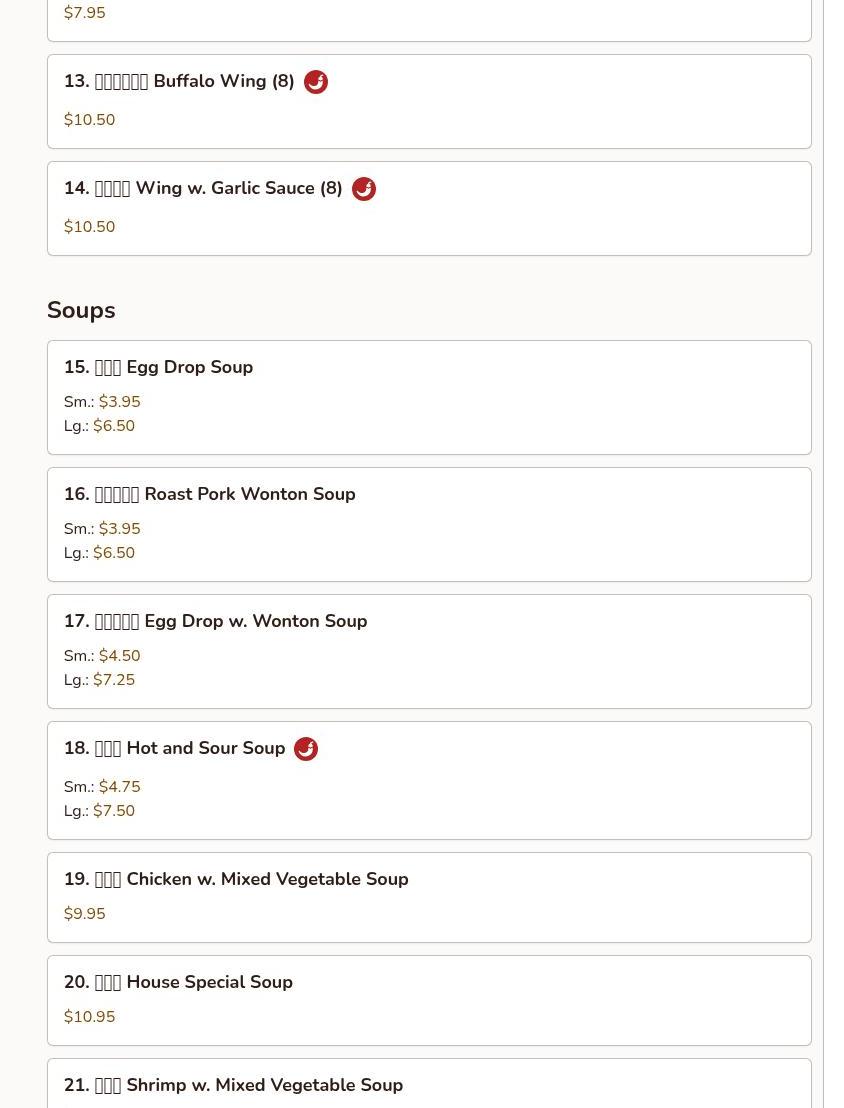The width and height of the screenshot is (844, 1108).
Task: Click spicy pepper icon on Hot and Sour Soup
Action: [306, 749]
